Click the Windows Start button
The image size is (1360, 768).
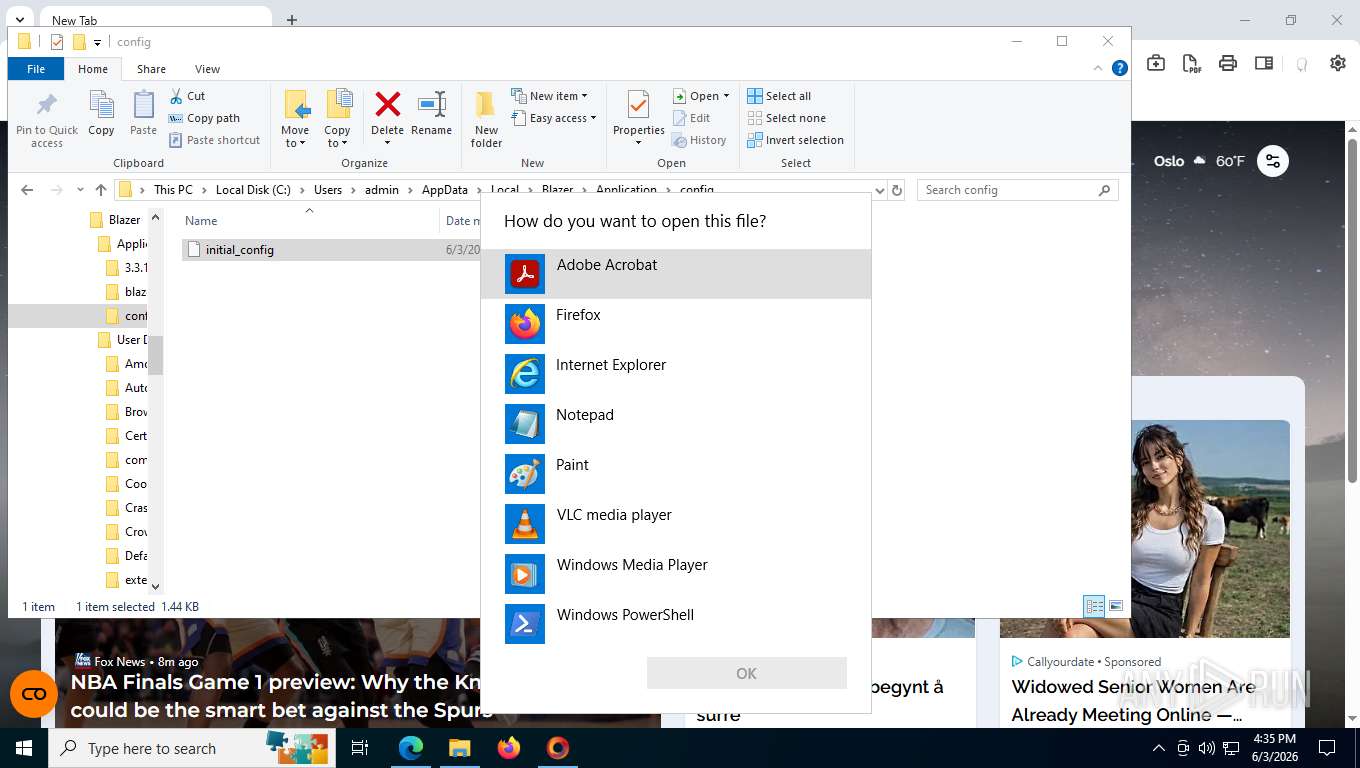point(24,748)
